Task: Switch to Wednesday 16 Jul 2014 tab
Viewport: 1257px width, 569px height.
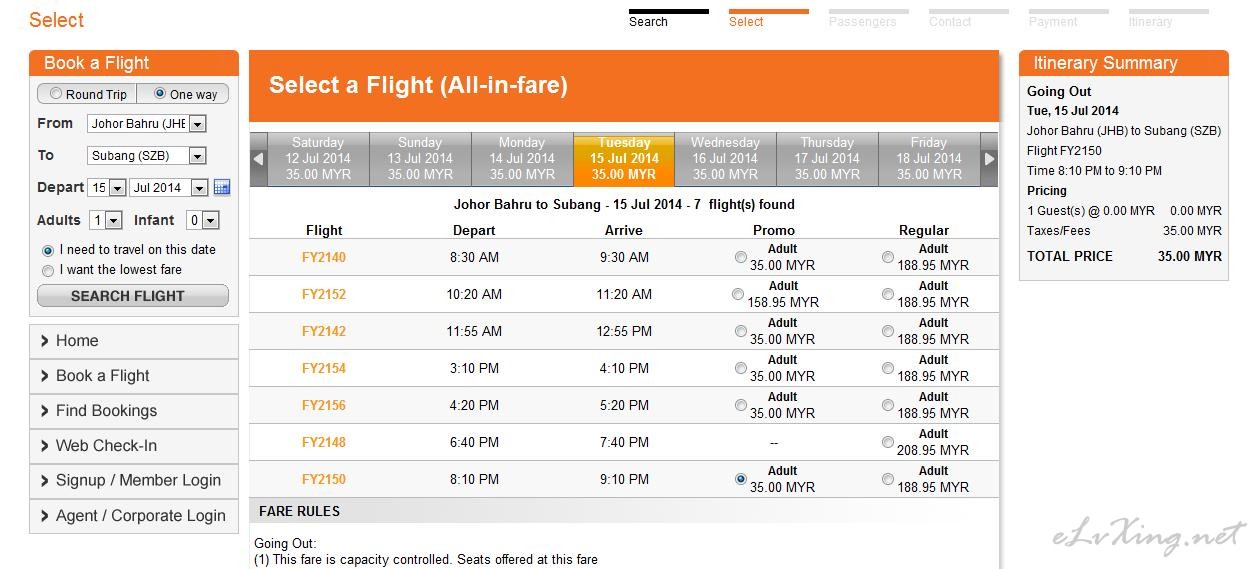Action: coord(725,159)
